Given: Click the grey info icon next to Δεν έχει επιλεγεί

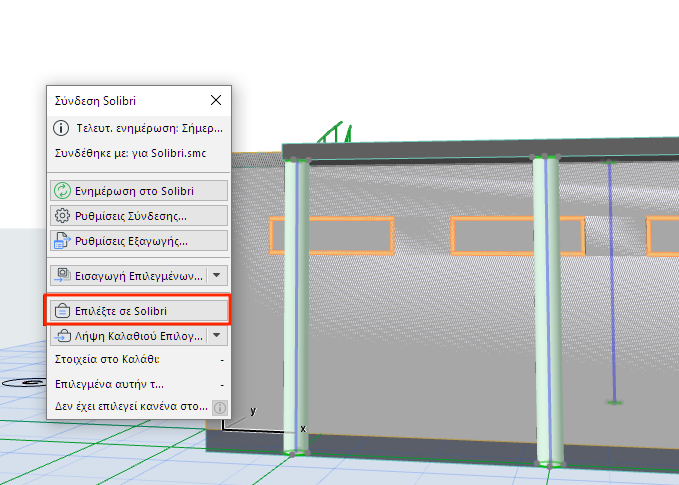Looking at the screenshot, I should coord(220,407).
